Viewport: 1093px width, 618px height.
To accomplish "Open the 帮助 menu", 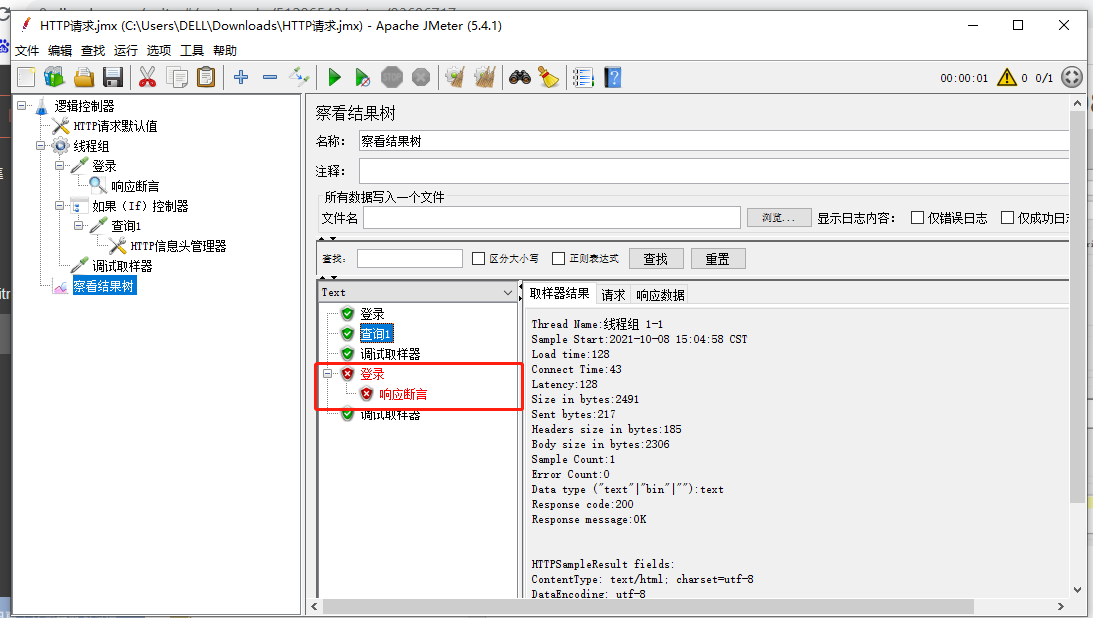I will 225,50.
